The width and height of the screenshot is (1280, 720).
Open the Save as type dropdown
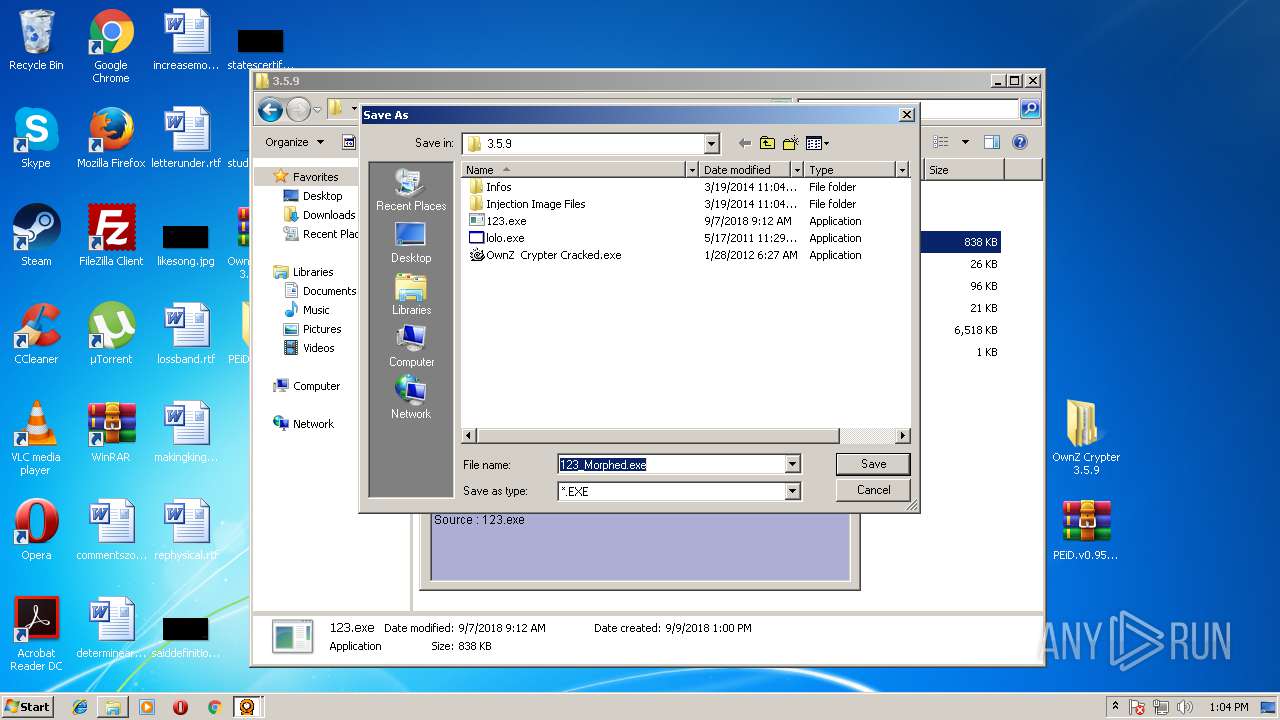click(x=792, y=491)
